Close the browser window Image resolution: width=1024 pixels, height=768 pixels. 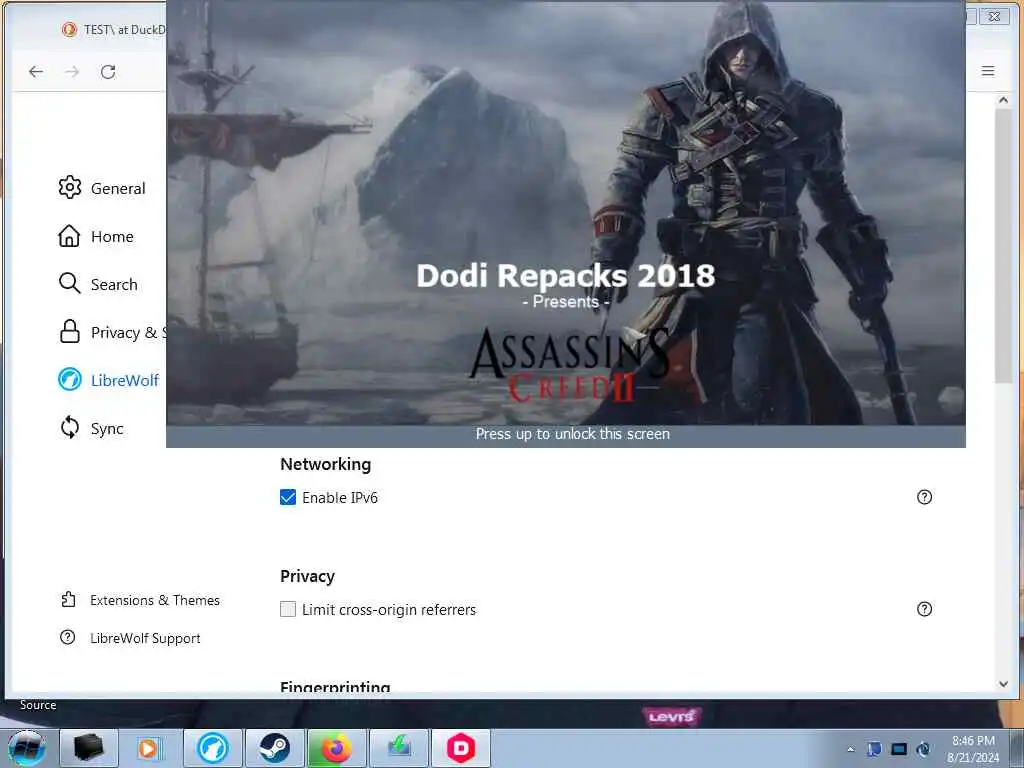click(994, 16)
